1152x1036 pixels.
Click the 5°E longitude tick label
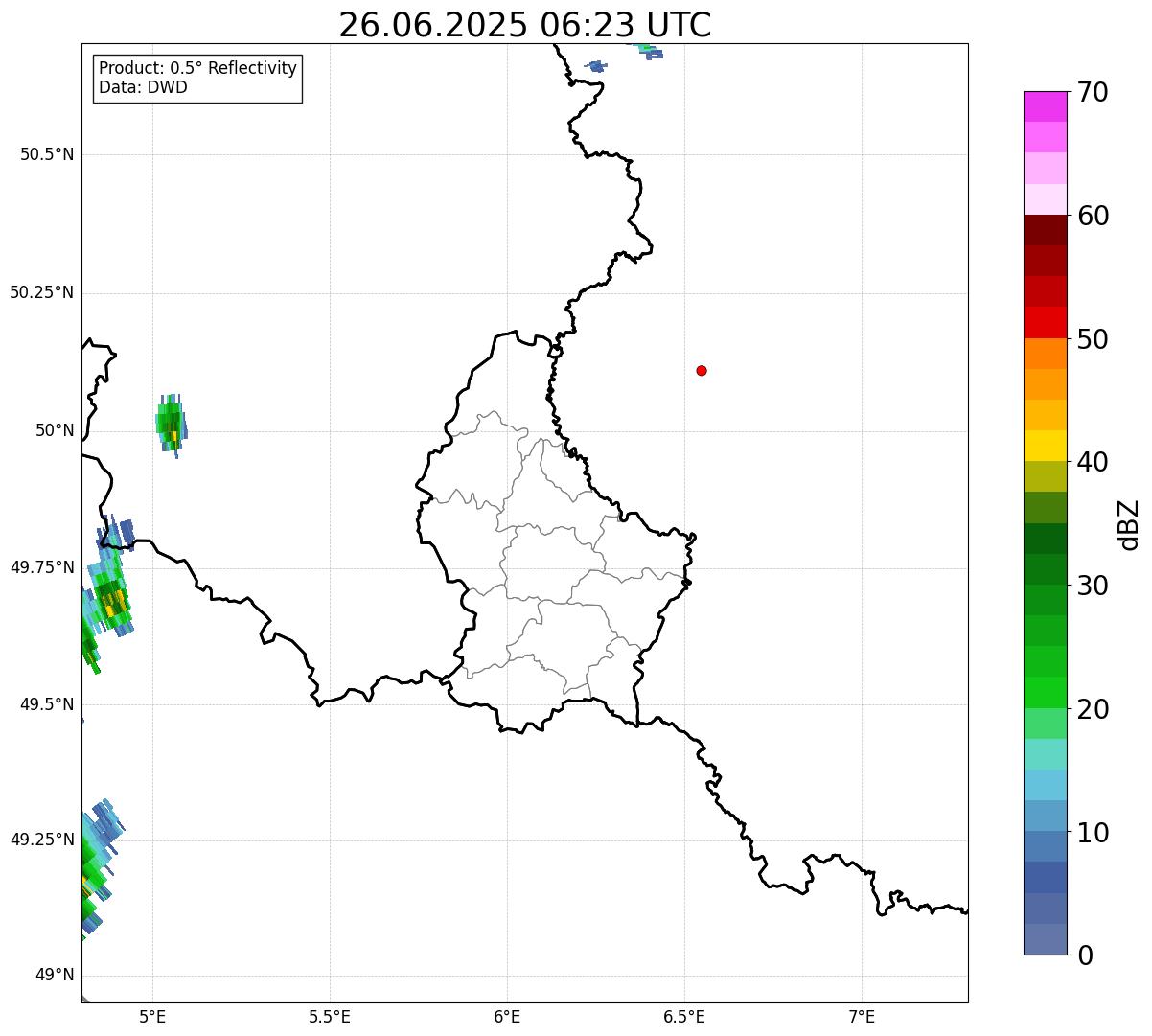tap(152, 1016)
